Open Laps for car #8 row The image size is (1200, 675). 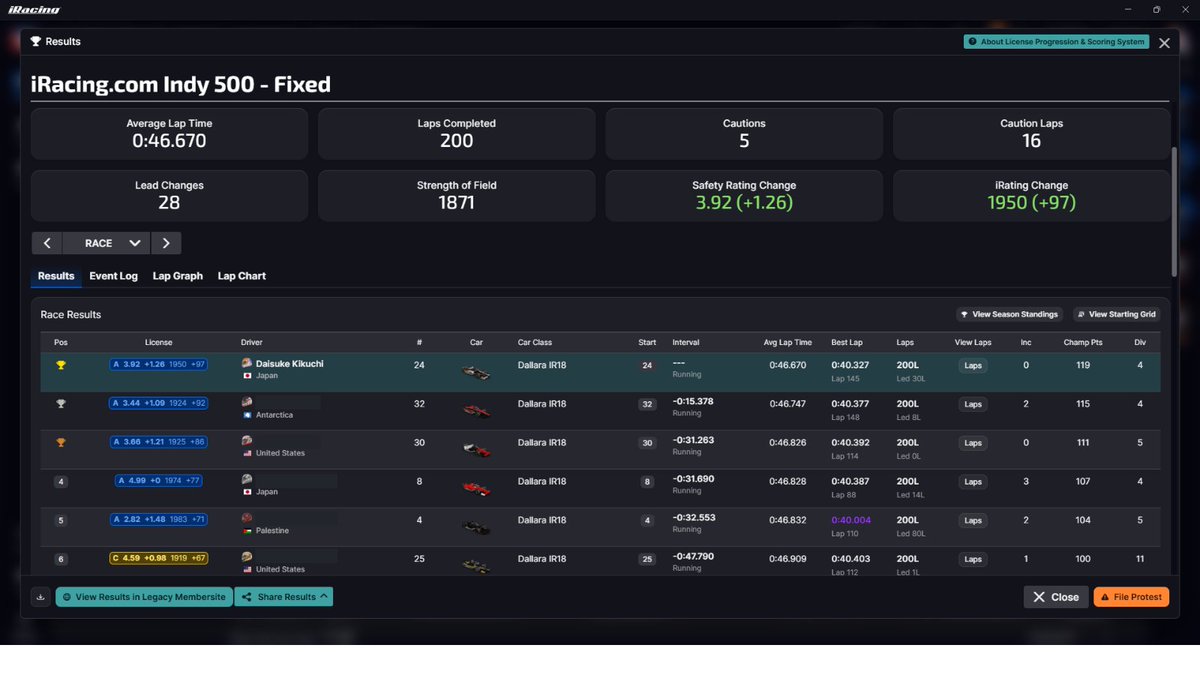(973, 482)
